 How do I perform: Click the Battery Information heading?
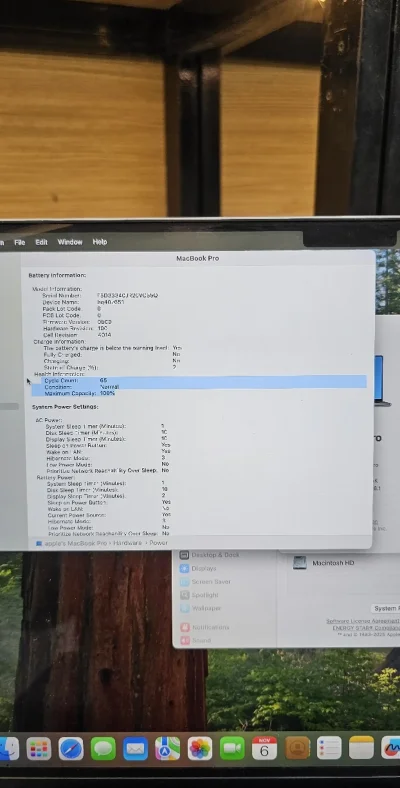[x=57, y=275]
